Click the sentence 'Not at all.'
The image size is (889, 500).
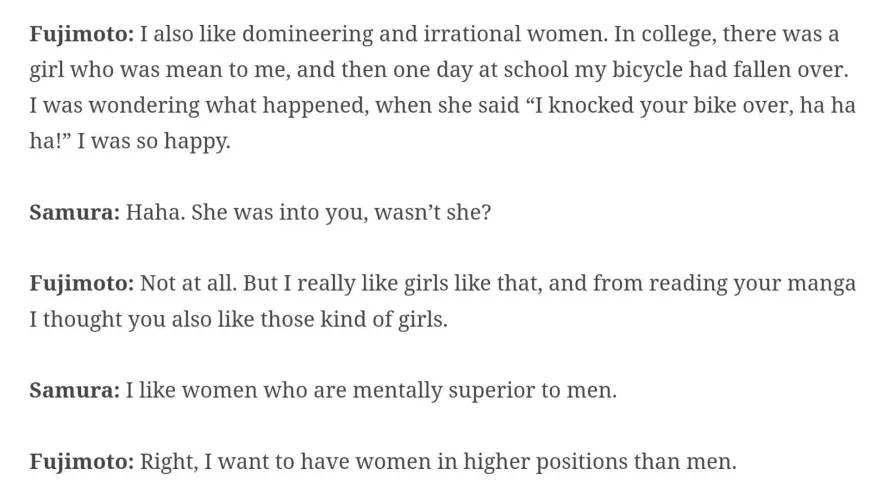pos(186,284)
